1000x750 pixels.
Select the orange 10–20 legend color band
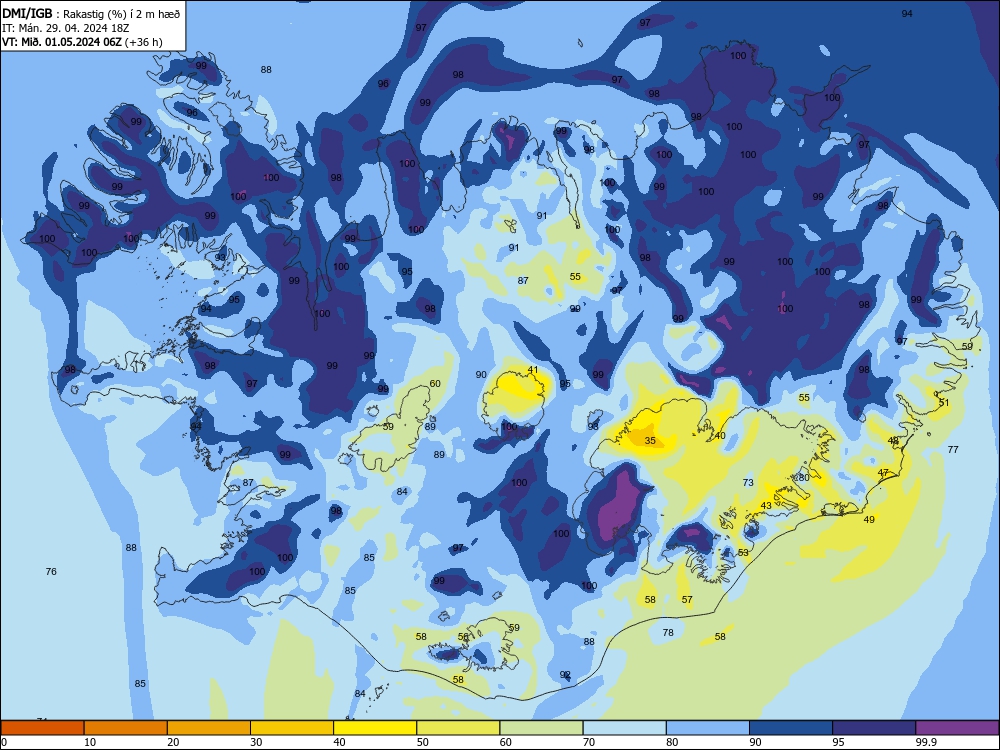pos(126,728)
